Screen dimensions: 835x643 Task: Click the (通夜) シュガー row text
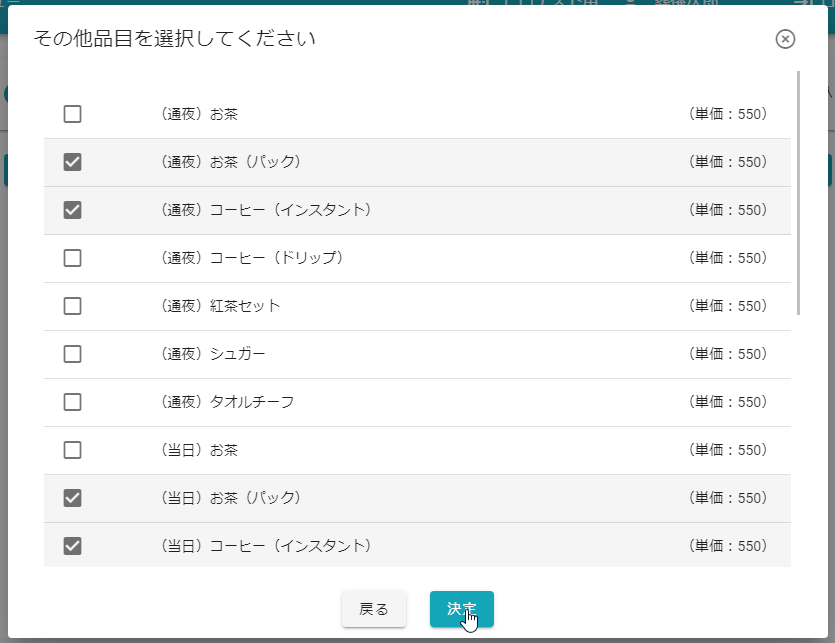[x=212, y=354]
